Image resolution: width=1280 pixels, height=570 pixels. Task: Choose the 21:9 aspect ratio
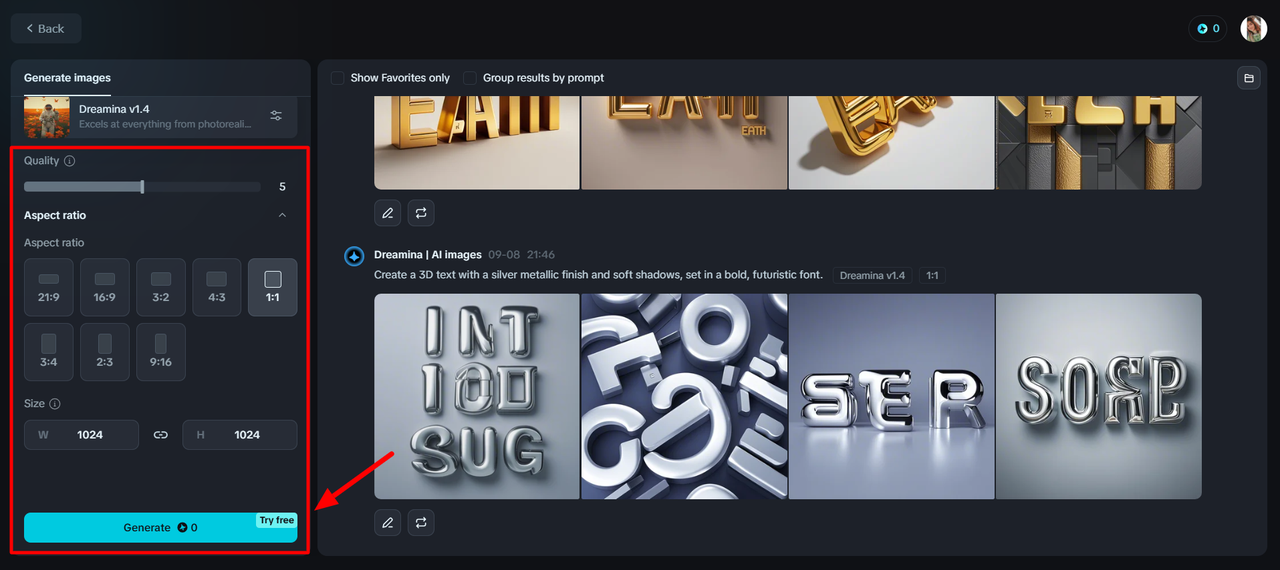point(49,287)
